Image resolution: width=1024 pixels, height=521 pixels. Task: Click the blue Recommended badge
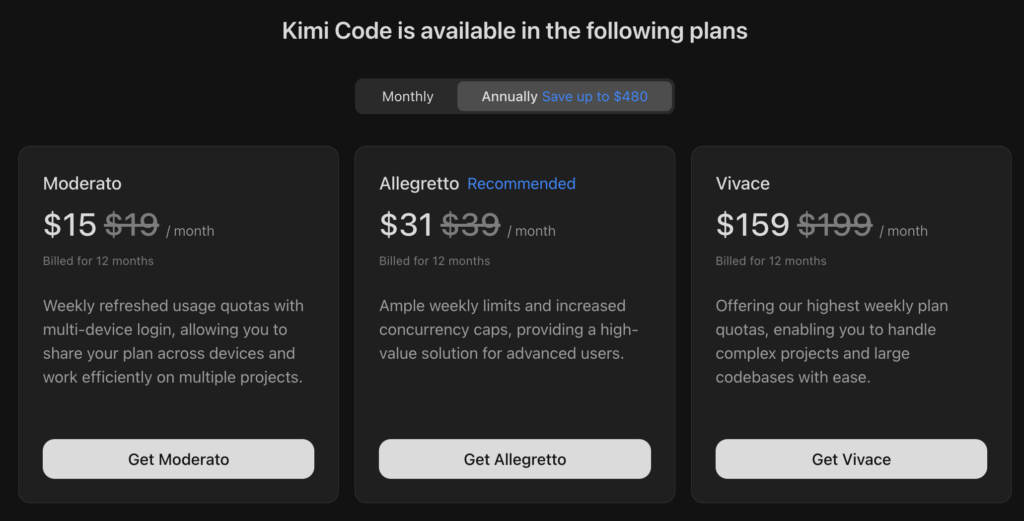tap(521, 184)
